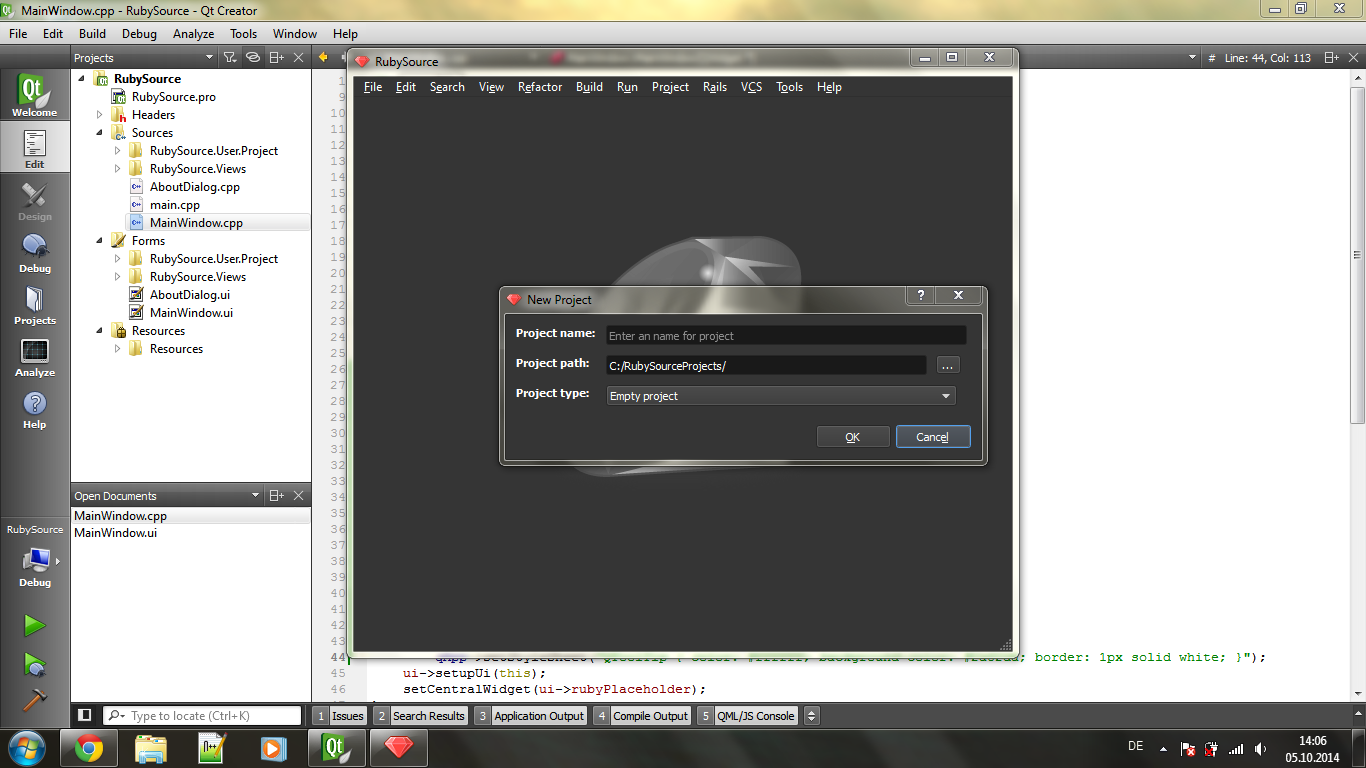This screenshot has height=768, width=1366.
Task: Expand the Headers folder
Action: coord(99,115)
